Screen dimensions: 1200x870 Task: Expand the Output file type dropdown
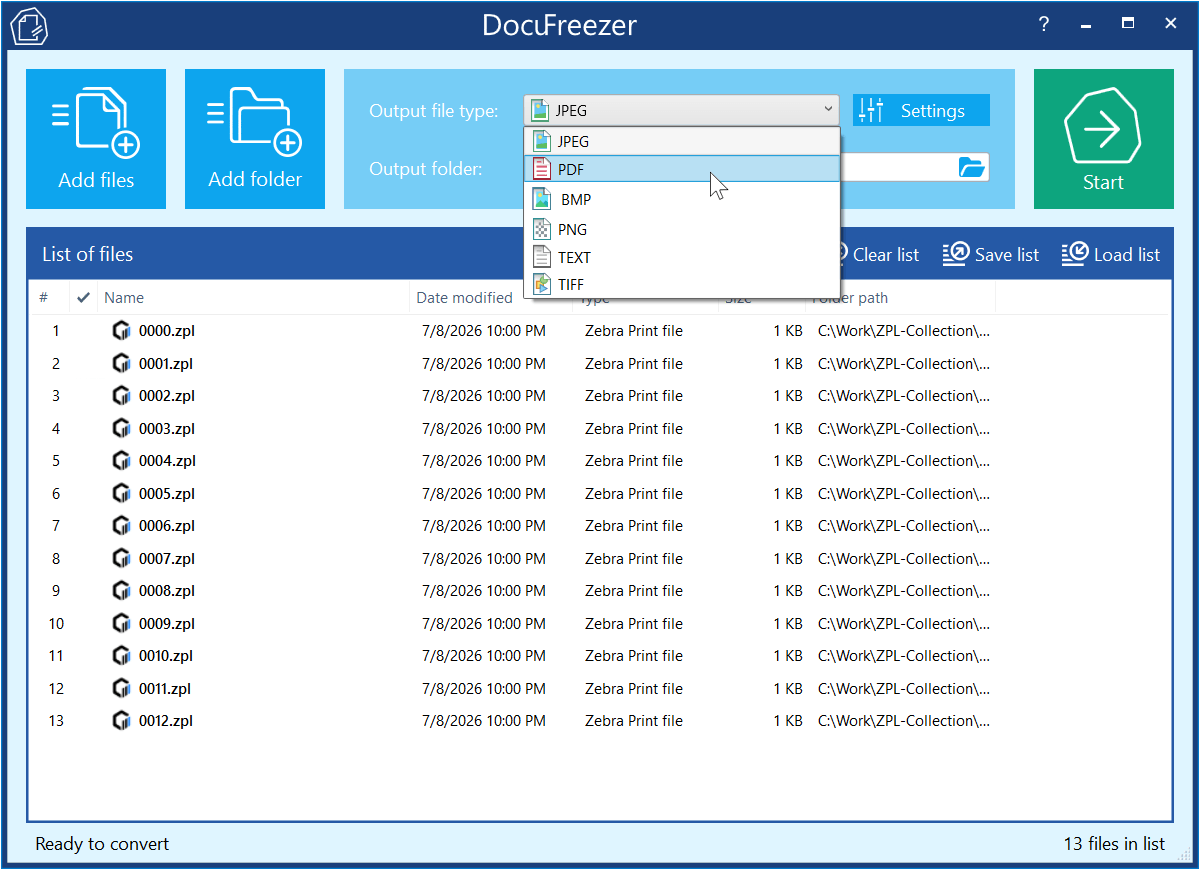coord(681,110)
